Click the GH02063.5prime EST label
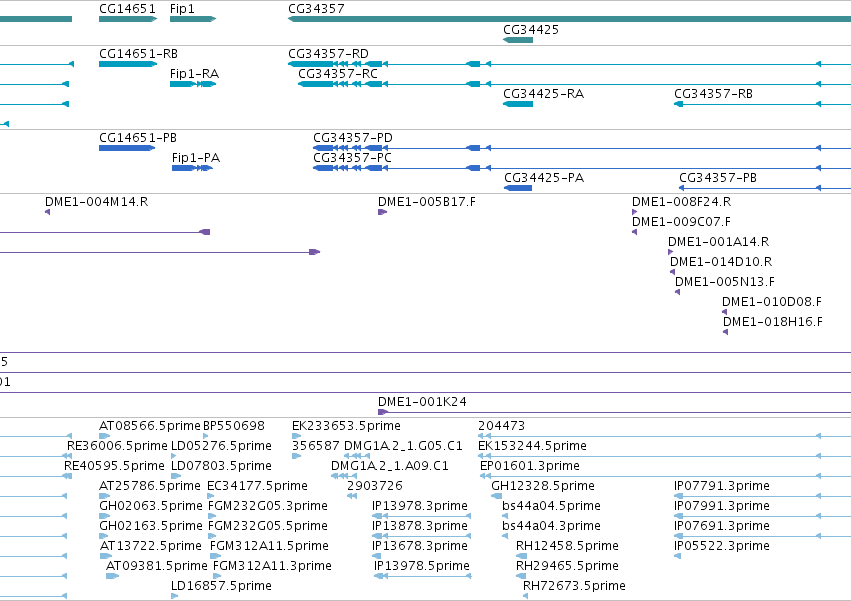 click(151, 506)
